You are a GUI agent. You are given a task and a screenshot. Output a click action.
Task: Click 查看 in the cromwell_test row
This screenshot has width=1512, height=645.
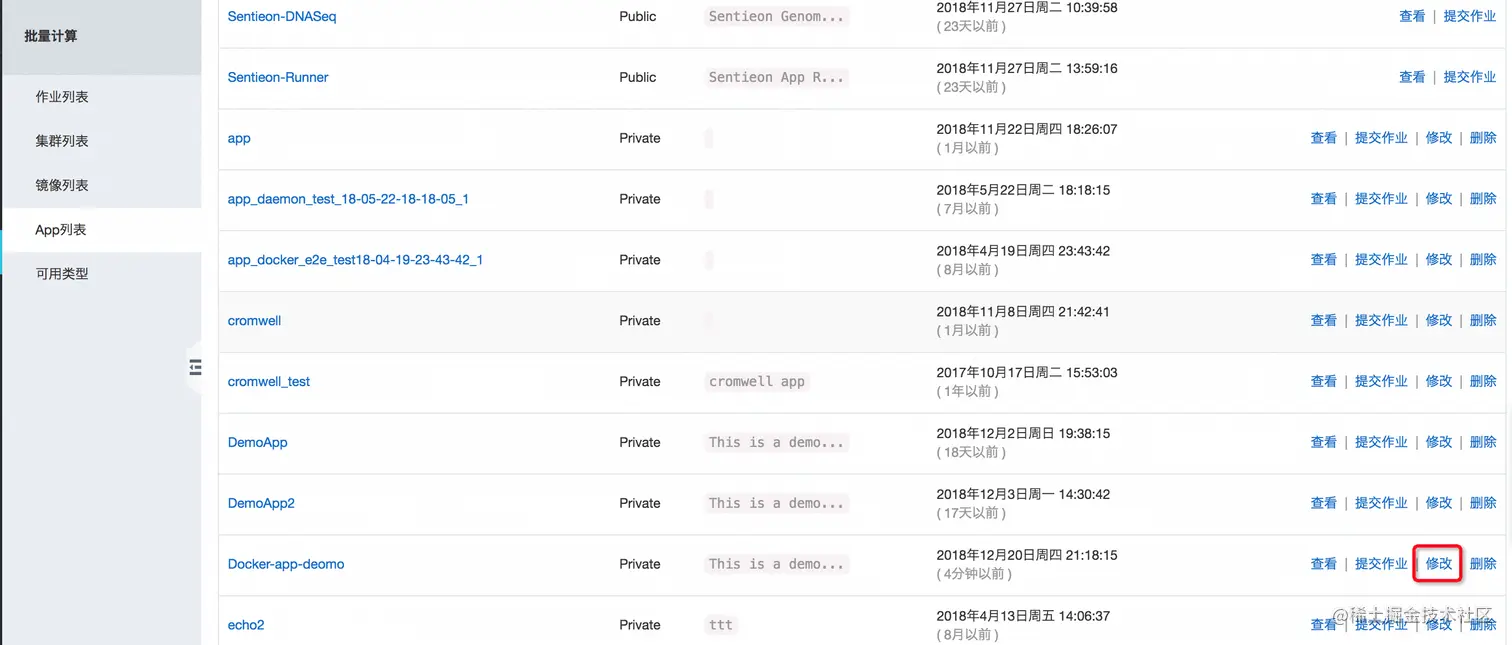click(x=1324, y=382)
